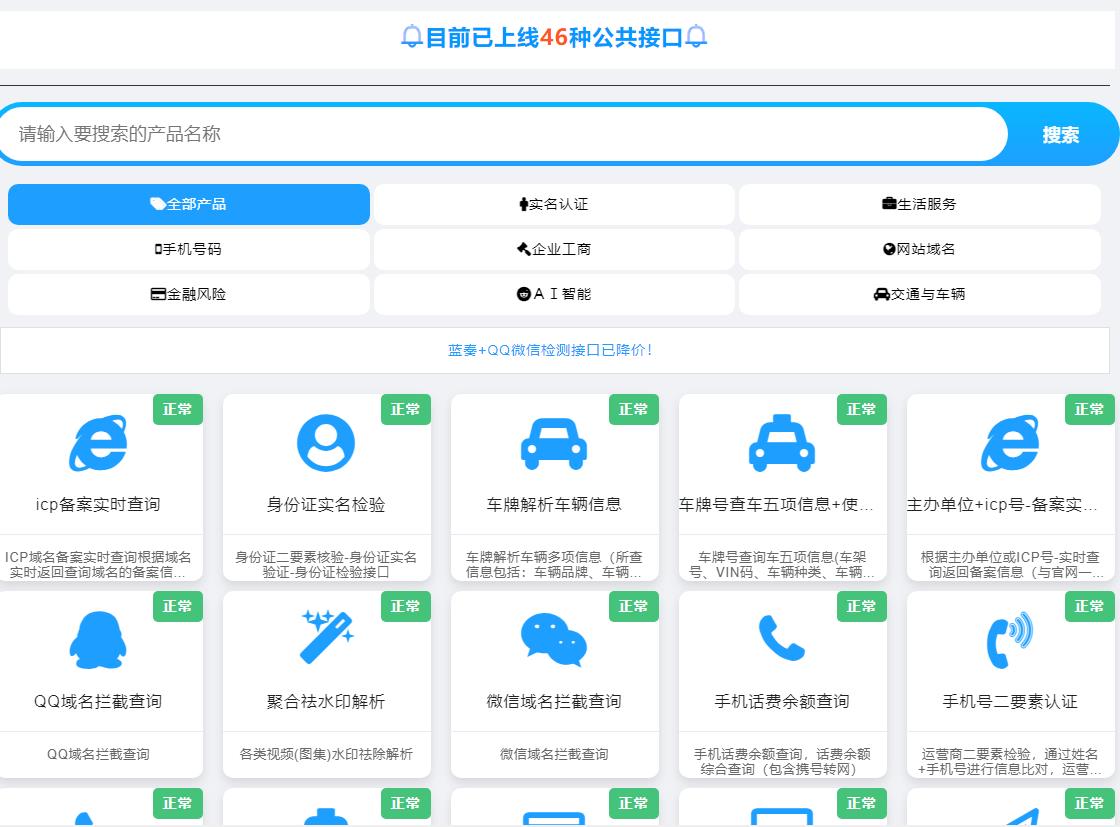Filter by 手机号码 category
The width and height of the screenshot is (1120, 827).
tap(189, 249)
